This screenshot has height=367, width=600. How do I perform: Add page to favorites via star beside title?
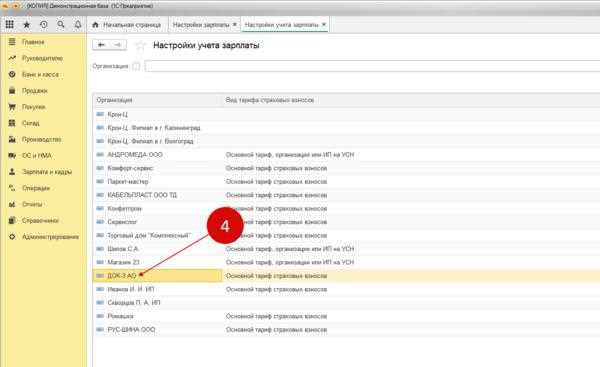pyautogui.click(x=140, y=46)
